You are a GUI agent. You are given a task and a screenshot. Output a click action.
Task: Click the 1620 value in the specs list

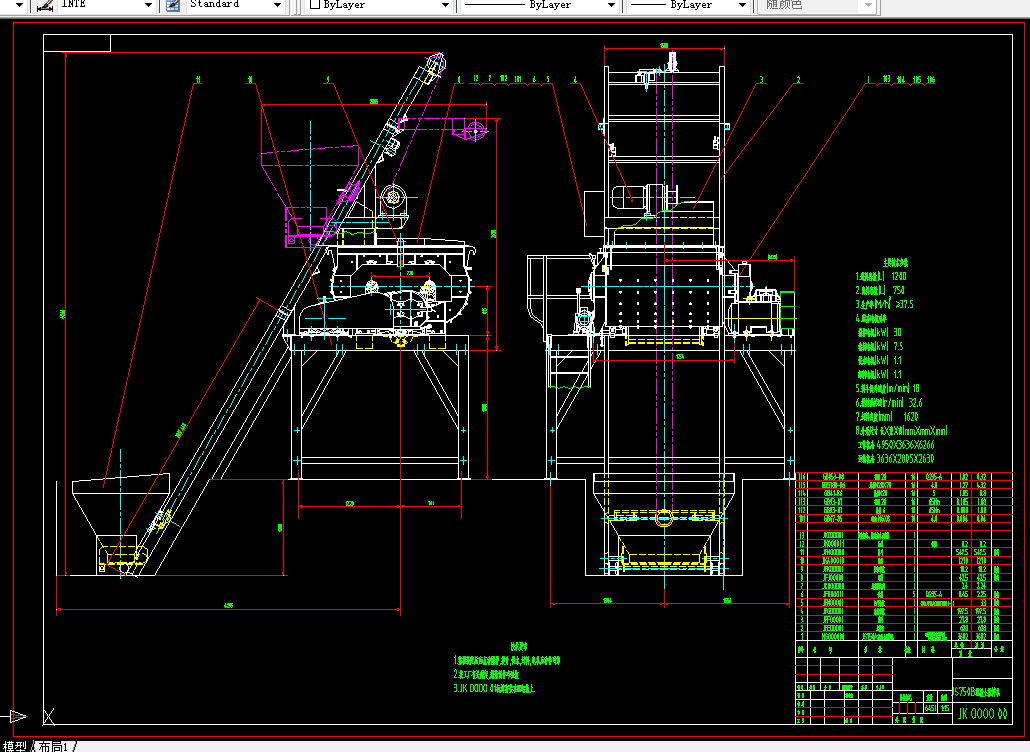pos(910,417)
